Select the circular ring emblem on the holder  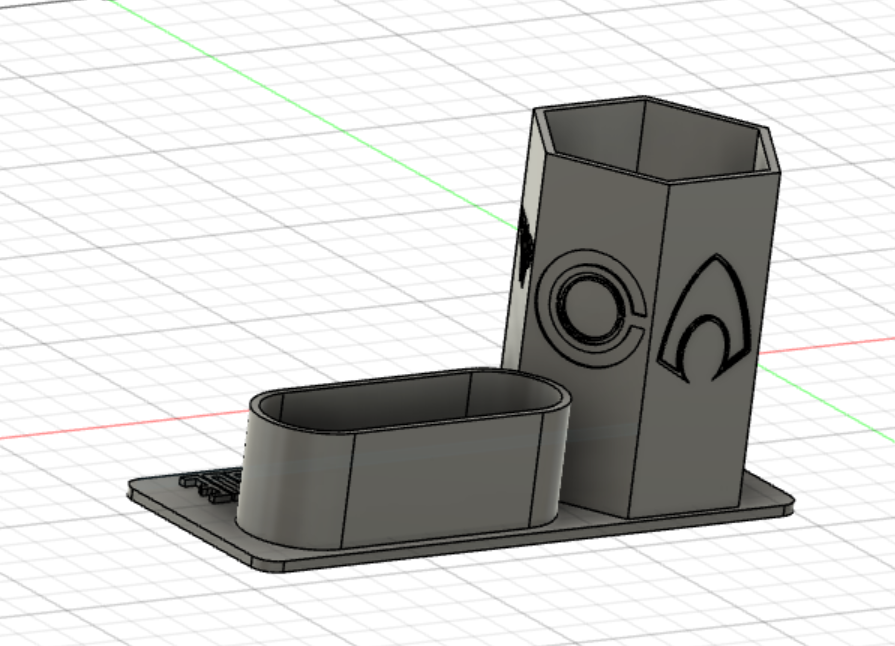pyautogui.click(x=591, y=309)
